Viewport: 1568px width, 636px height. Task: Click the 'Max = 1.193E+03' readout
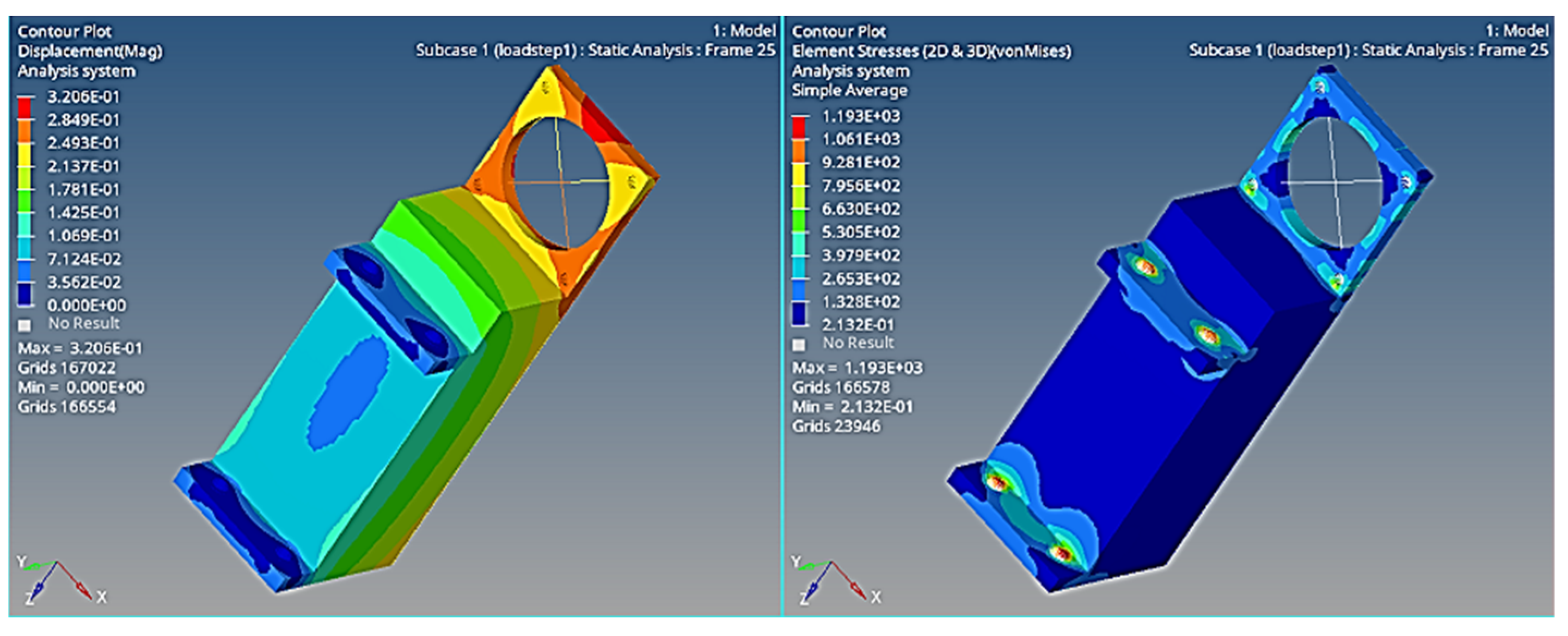tap(857, 368)
